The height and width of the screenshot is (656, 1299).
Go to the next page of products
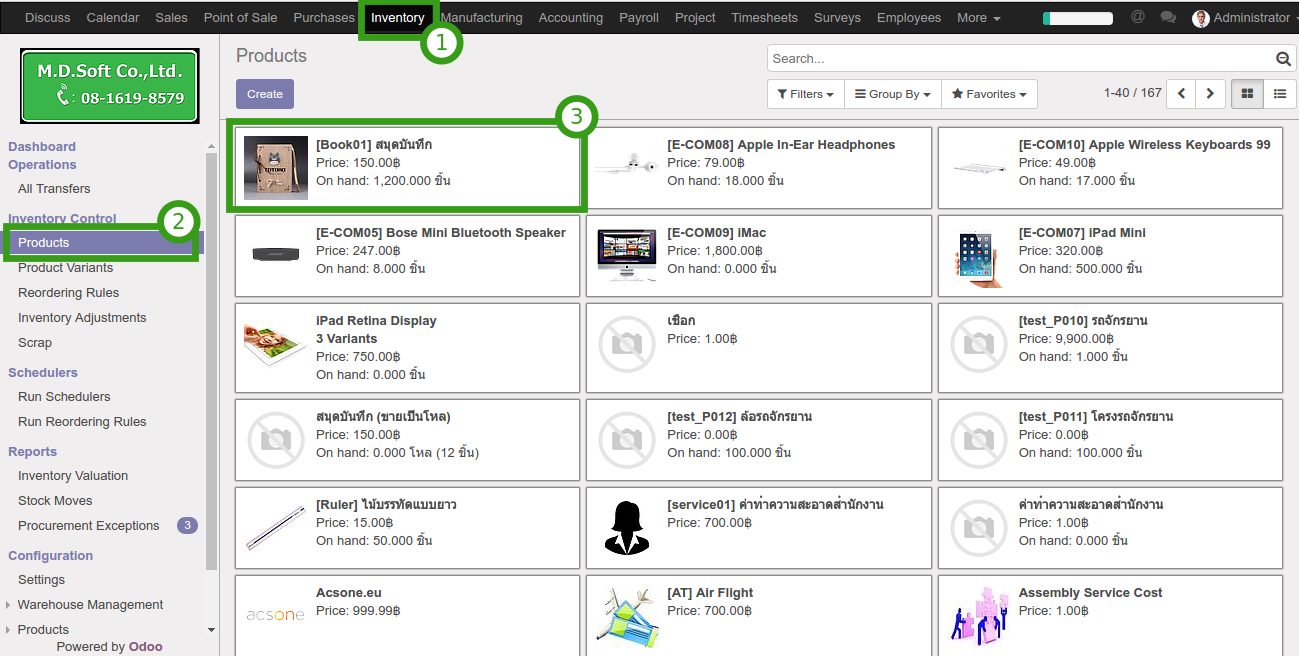1210,94
